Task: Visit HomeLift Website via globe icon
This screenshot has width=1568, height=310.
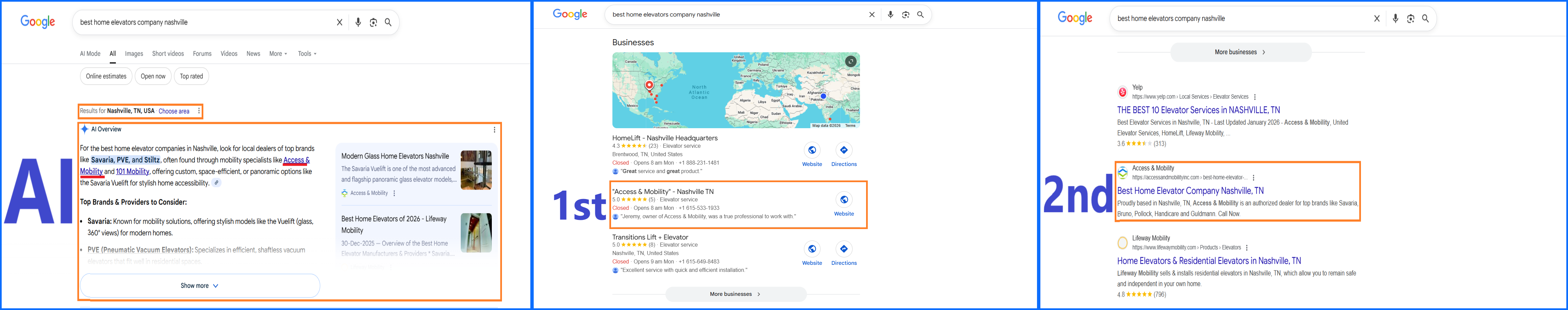Action: pos(812,150)
